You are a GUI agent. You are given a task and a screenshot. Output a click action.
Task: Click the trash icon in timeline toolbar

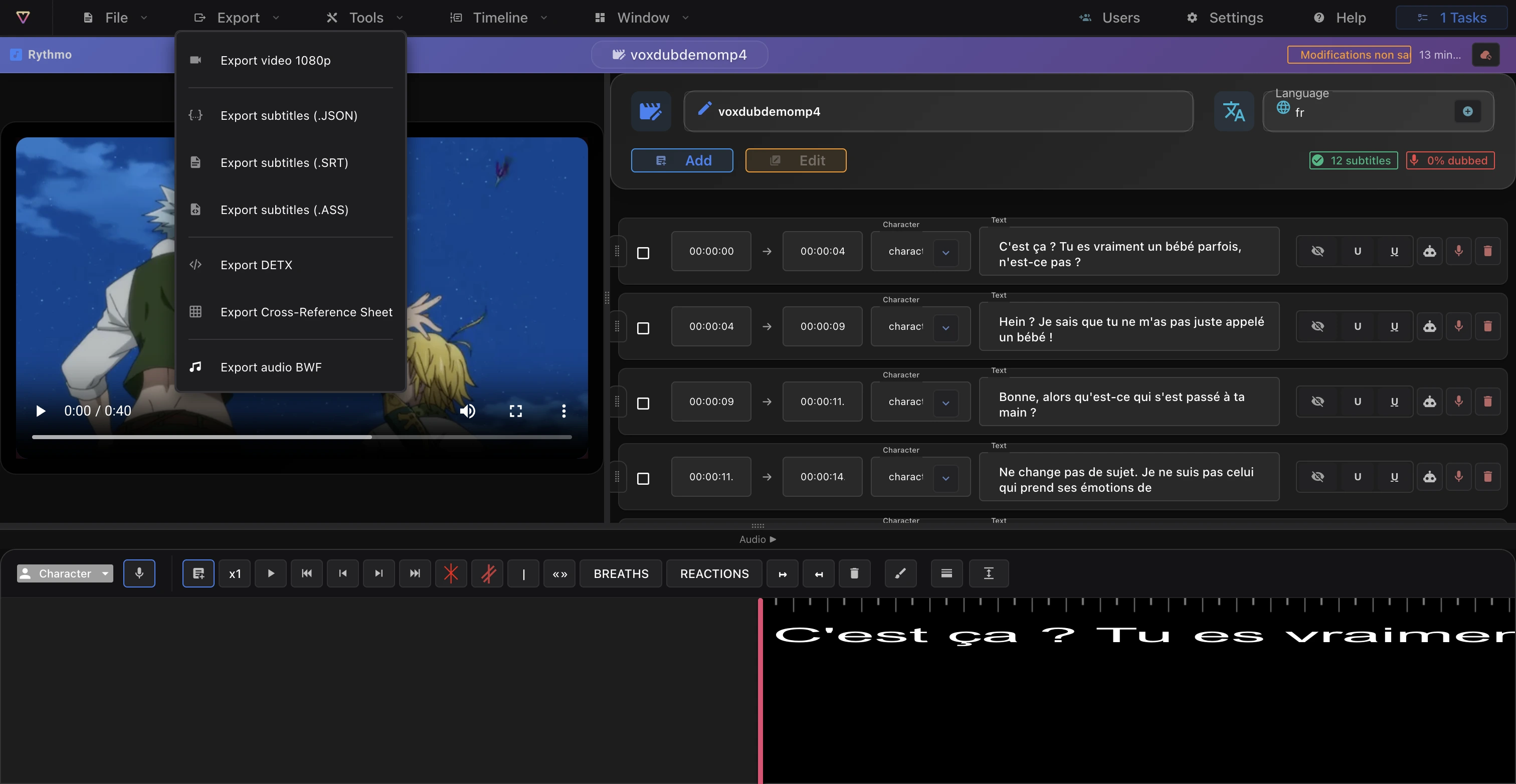(x=855, y=573)
